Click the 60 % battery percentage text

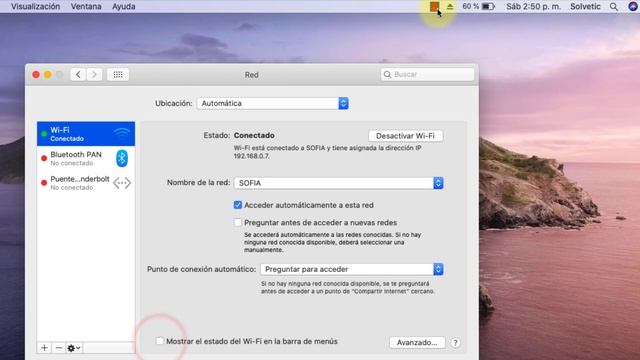[x=471, y=7]
